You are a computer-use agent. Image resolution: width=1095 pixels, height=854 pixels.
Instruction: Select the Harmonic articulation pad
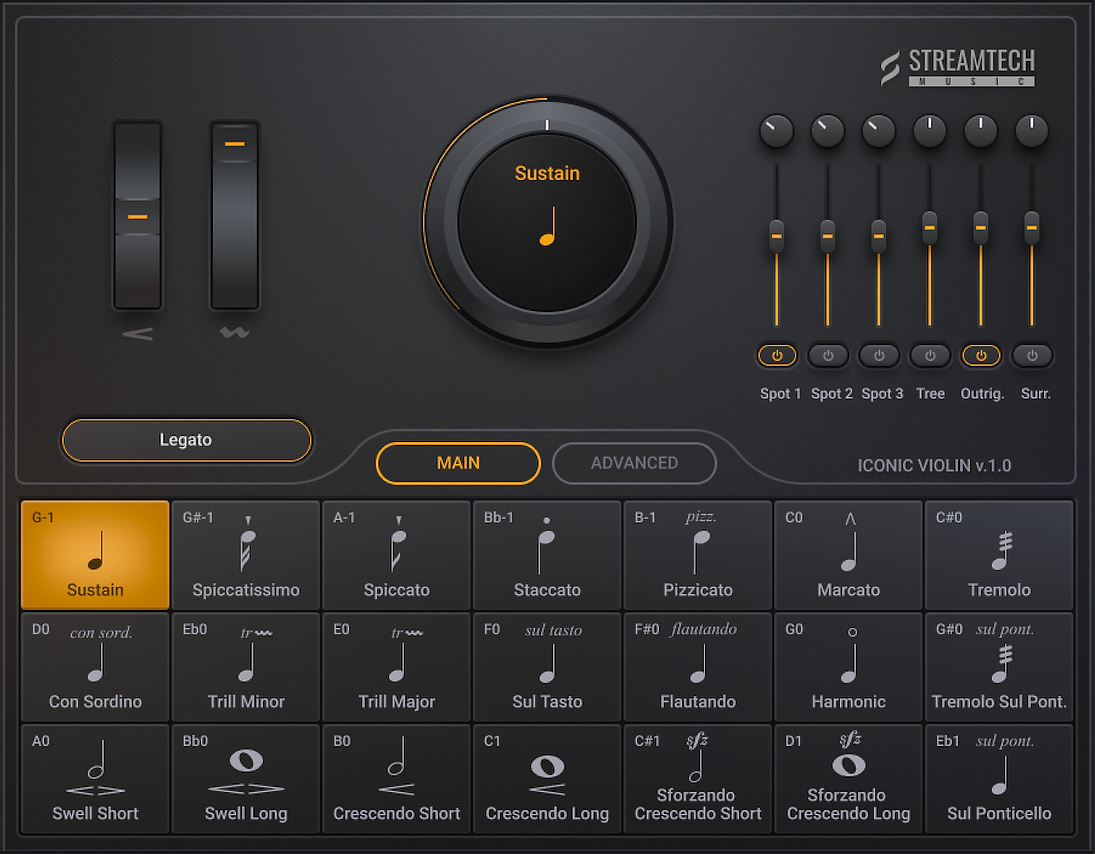click(x=848, y=667)
